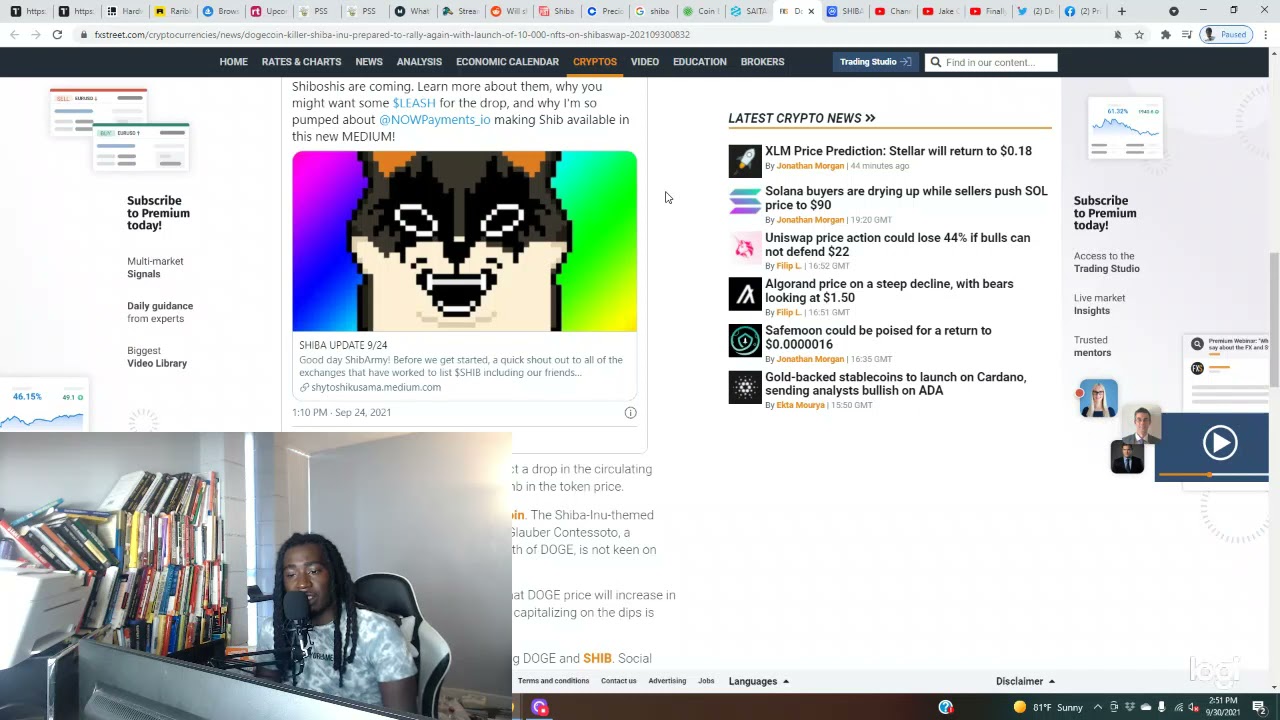Open the BROKERS menu item
The width and height of the screenshot is (1280, 720).
(x=762, y=62)
